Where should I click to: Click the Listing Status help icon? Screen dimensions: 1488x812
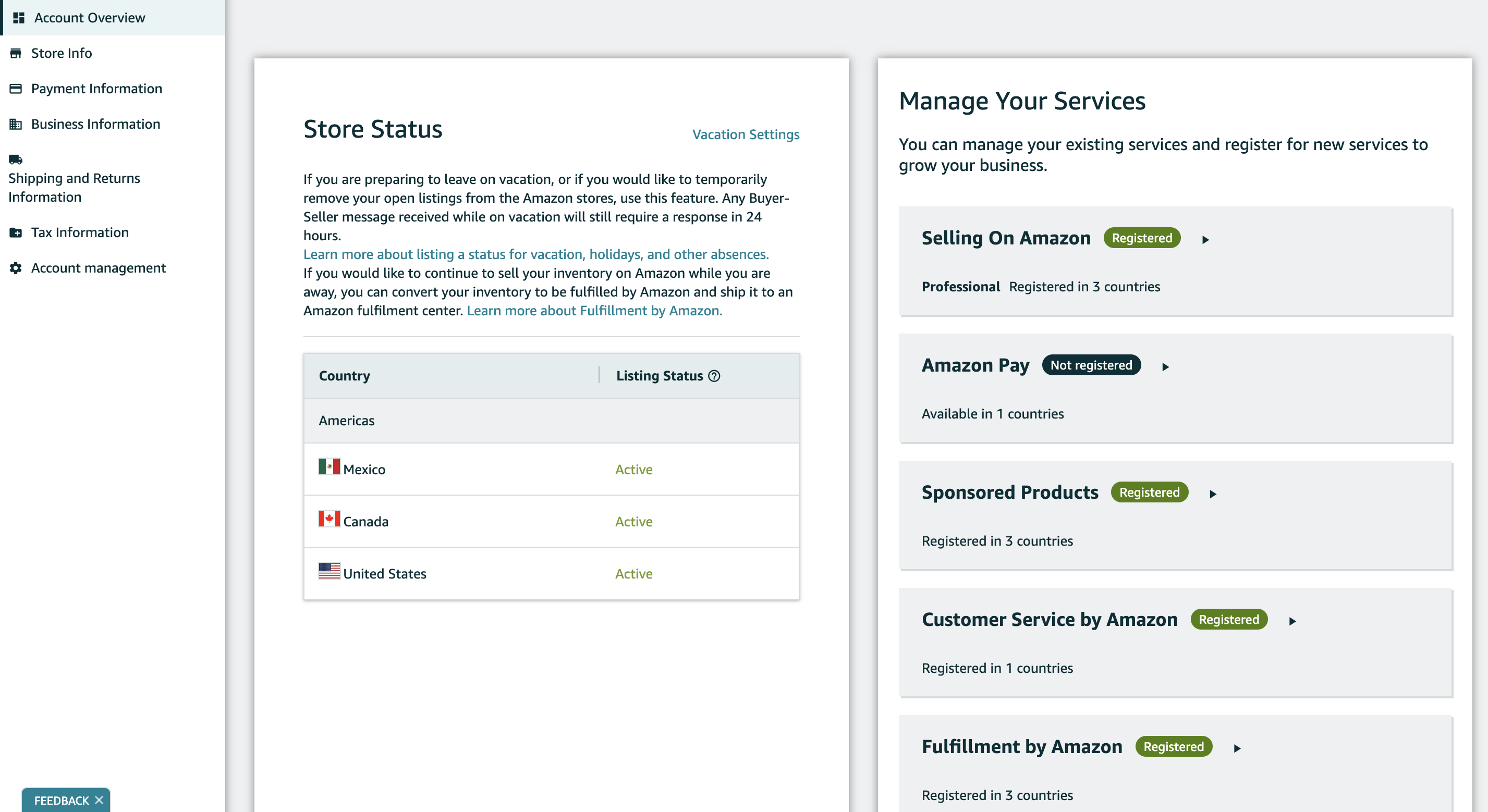714,376
